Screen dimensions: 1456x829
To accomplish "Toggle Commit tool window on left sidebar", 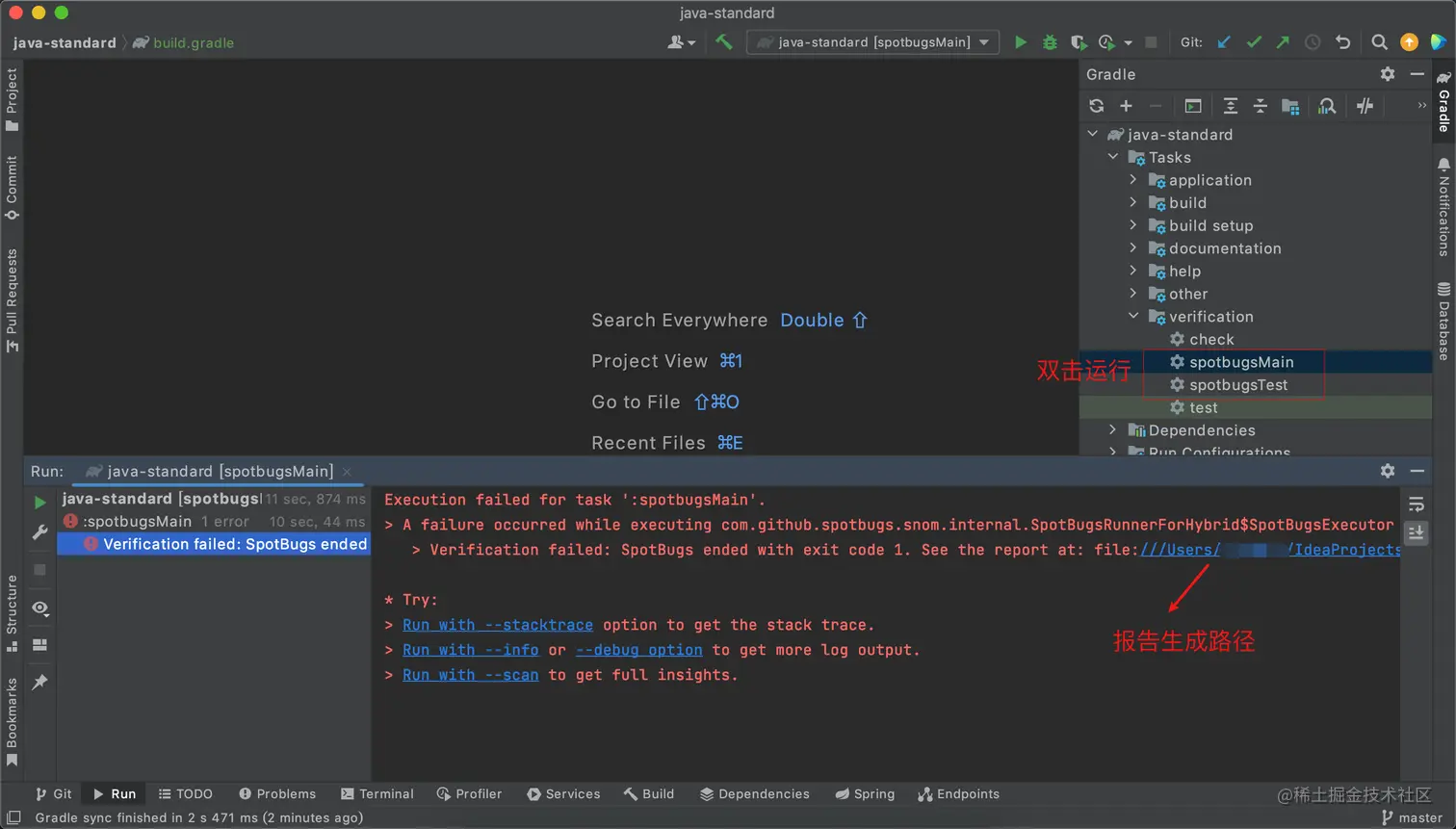I will tap(12, 187).
